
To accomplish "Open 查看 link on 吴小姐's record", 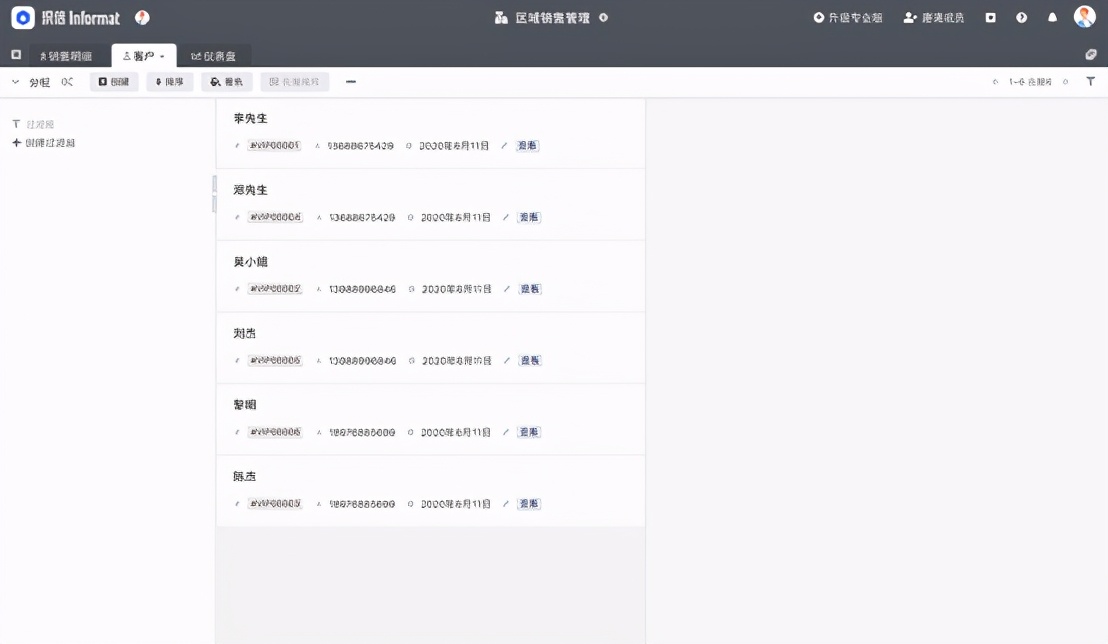I will pos(528,288).
